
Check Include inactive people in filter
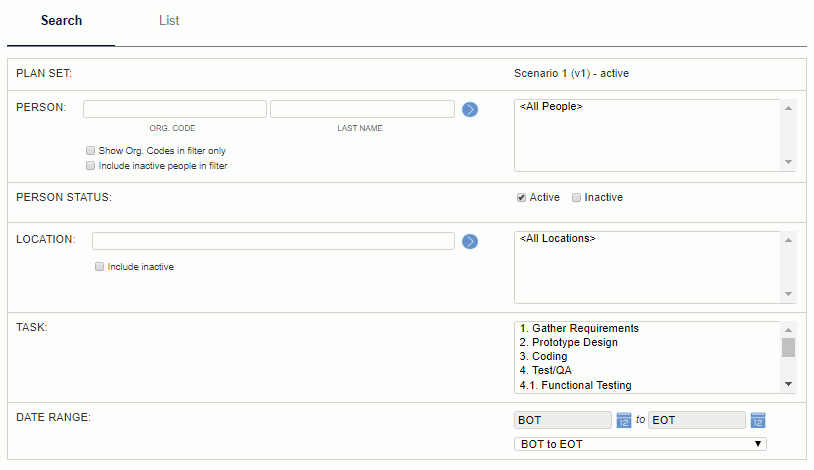click(x=90, y=166)
